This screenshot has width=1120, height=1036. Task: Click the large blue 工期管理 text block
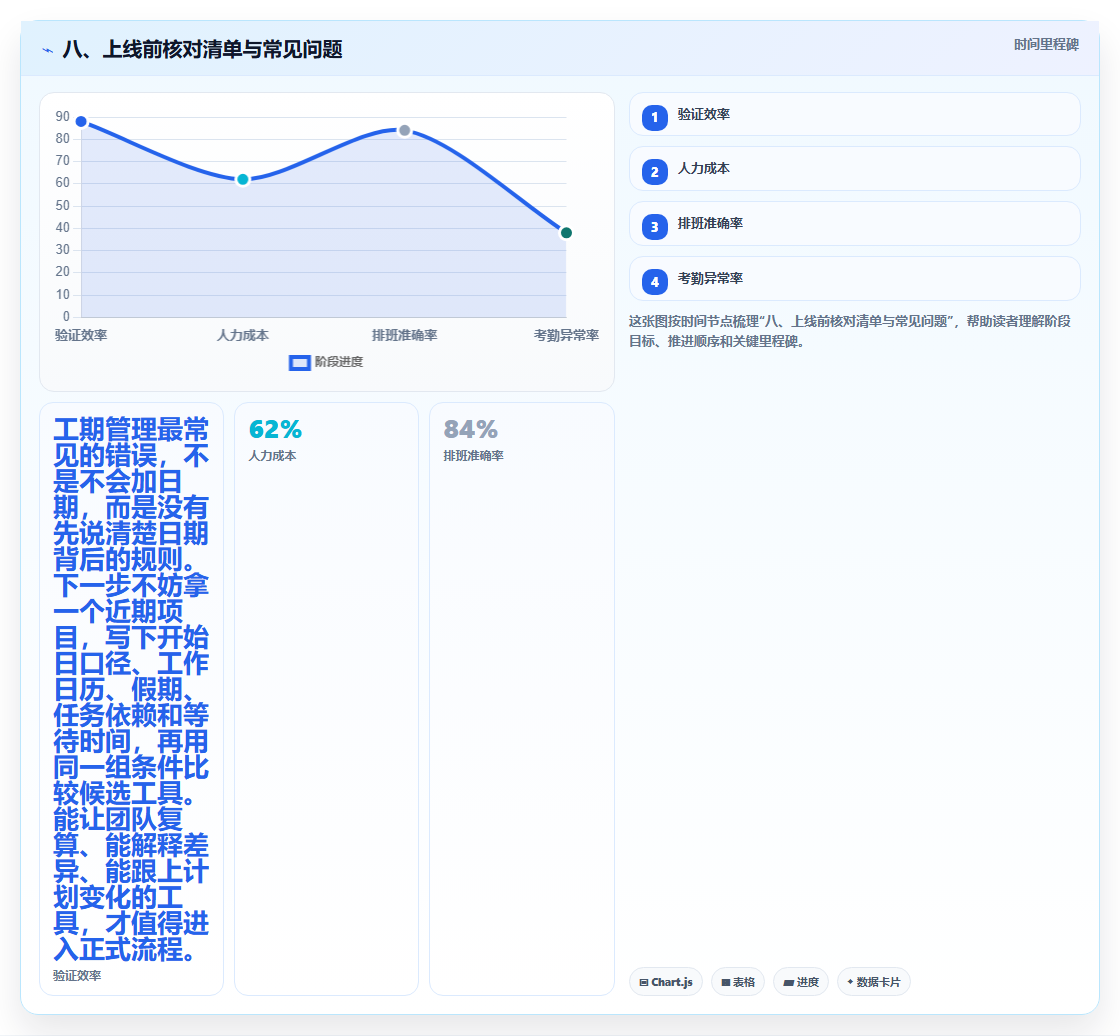pyautogui.click(x=131, y=689)
